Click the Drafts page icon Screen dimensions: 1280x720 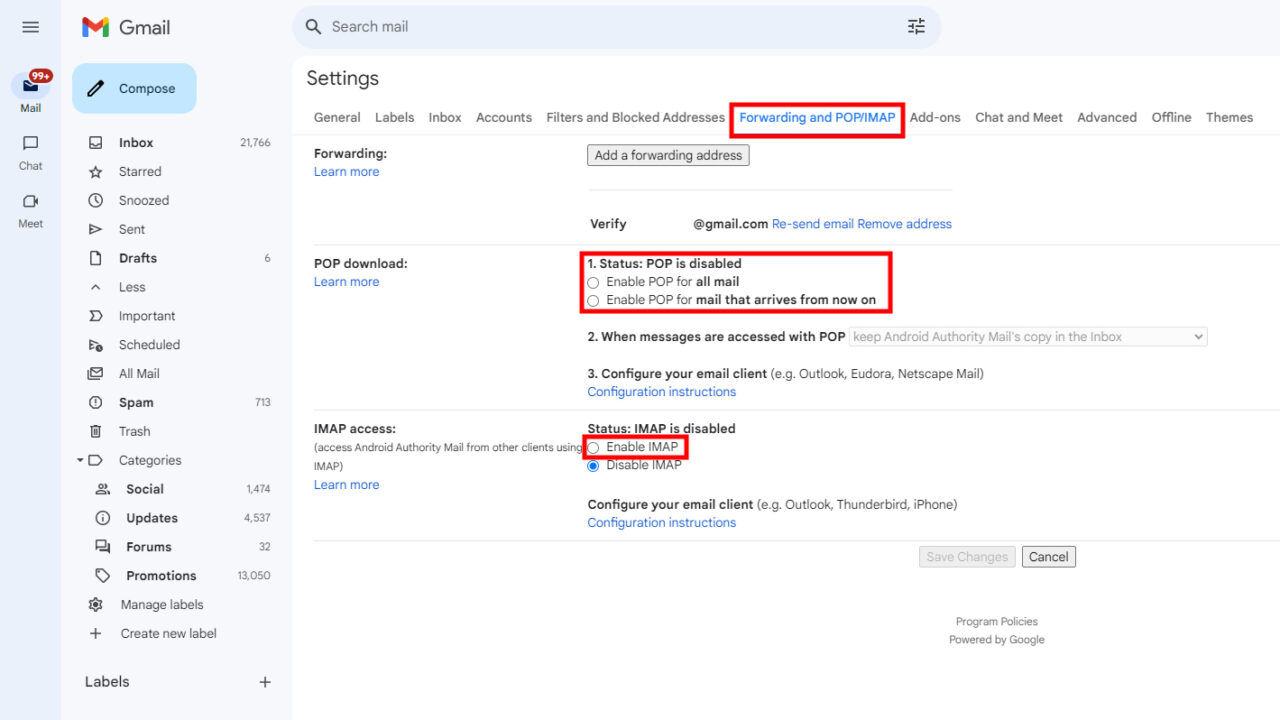[x=96, y=258]
